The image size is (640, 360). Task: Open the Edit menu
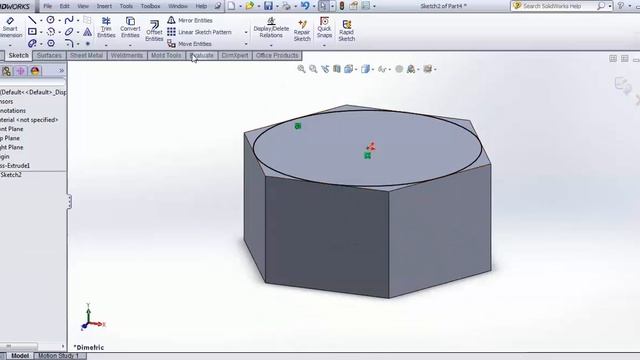click(x=64, y=6)
